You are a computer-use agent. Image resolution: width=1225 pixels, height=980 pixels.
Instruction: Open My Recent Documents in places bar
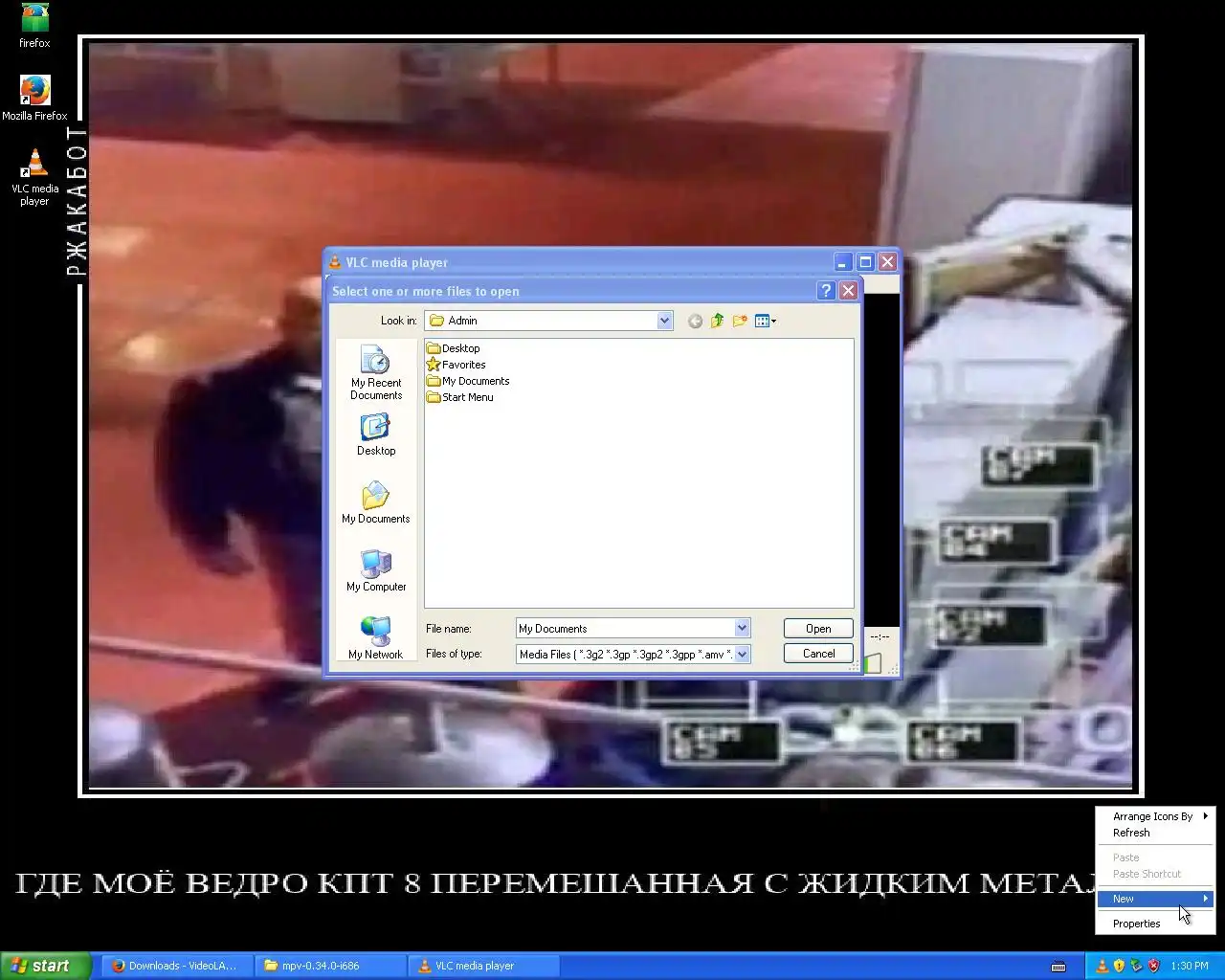point(376,373)
